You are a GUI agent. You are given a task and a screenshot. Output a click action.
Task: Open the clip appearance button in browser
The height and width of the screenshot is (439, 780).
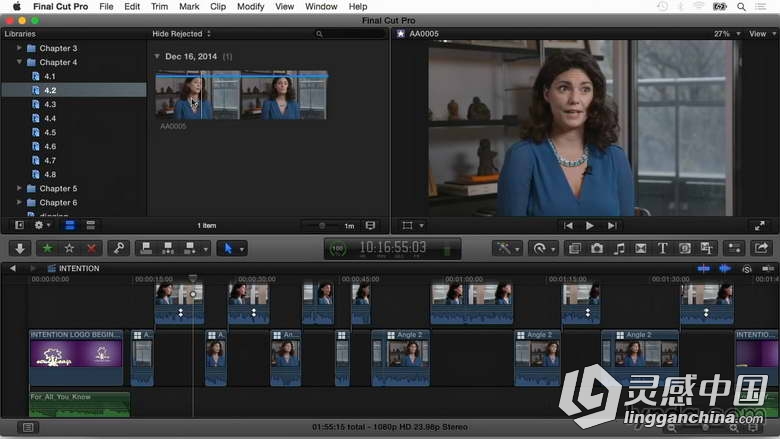370,226
